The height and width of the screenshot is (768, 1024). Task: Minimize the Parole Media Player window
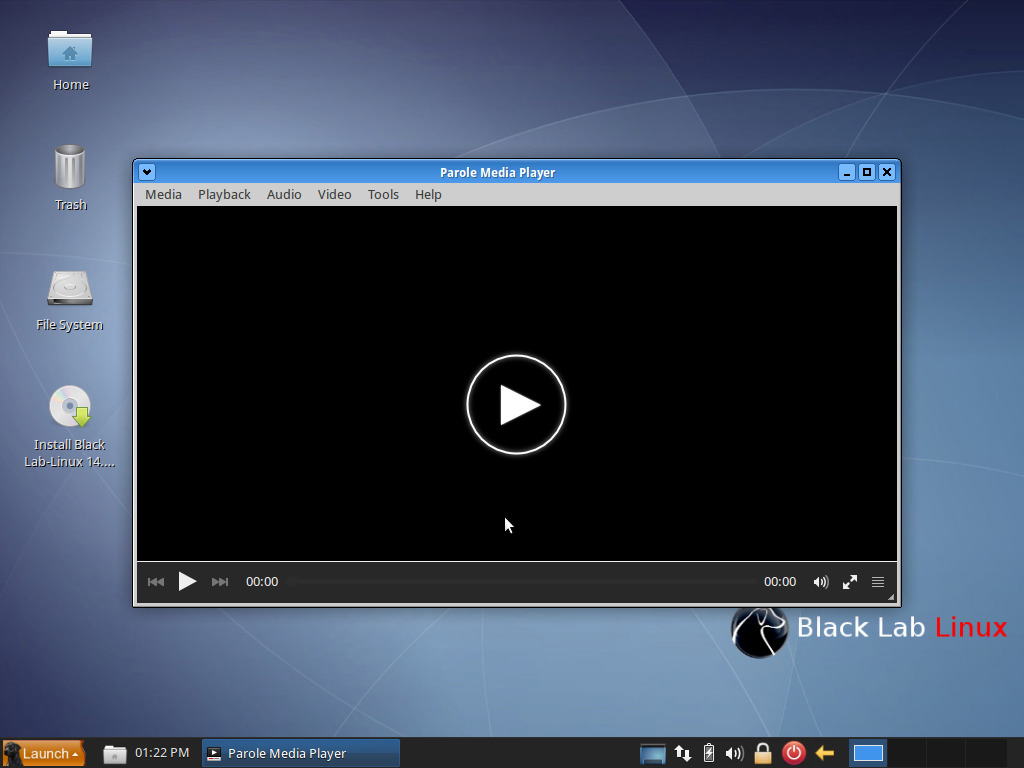[847, 172]
